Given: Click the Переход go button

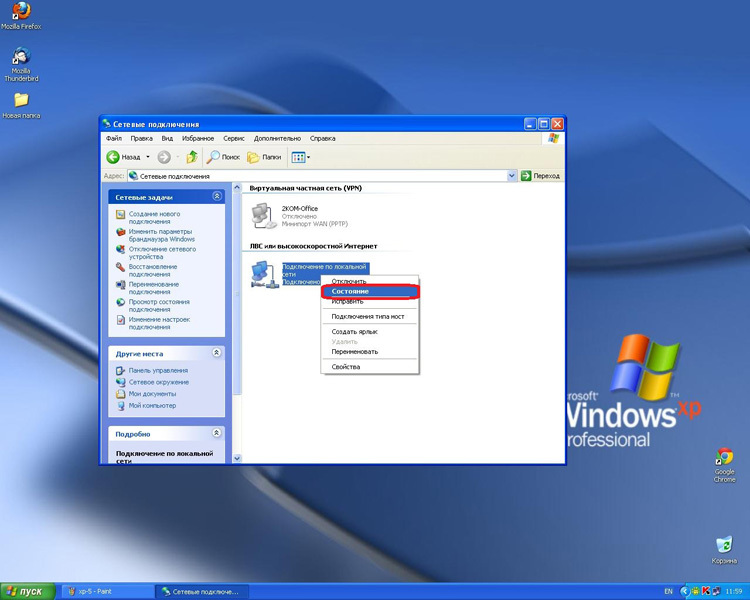Looking at the screenshot, I should point(540,176).
